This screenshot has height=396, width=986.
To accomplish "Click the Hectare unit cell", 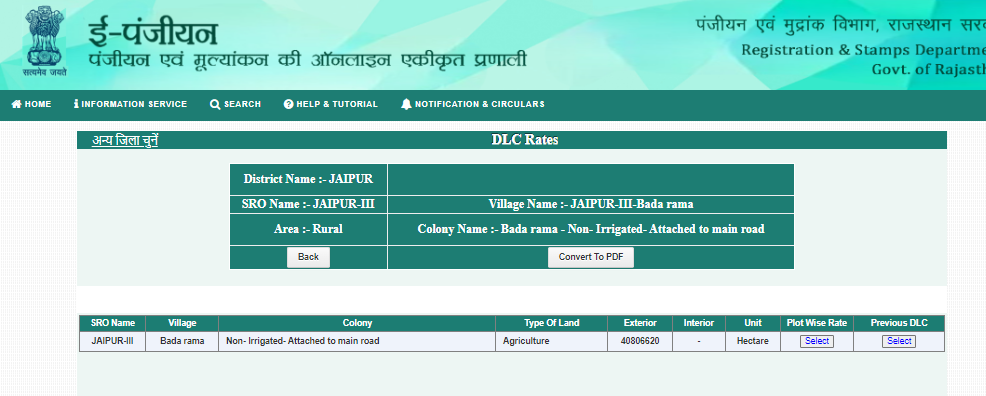I will (x=753, y=341).
